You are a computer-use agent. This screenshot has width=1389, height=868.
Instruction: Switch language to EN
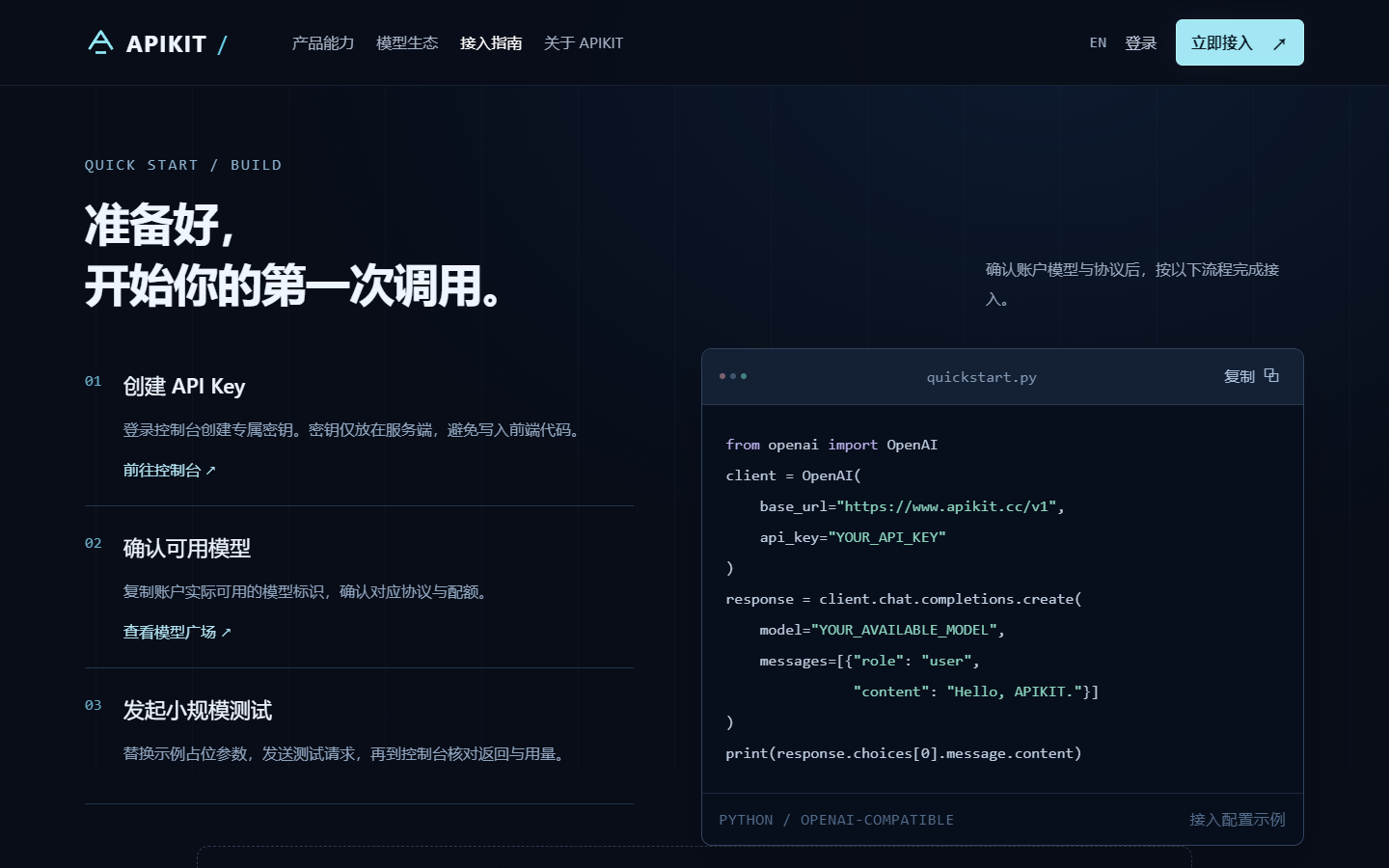(x=1098, y=43)
